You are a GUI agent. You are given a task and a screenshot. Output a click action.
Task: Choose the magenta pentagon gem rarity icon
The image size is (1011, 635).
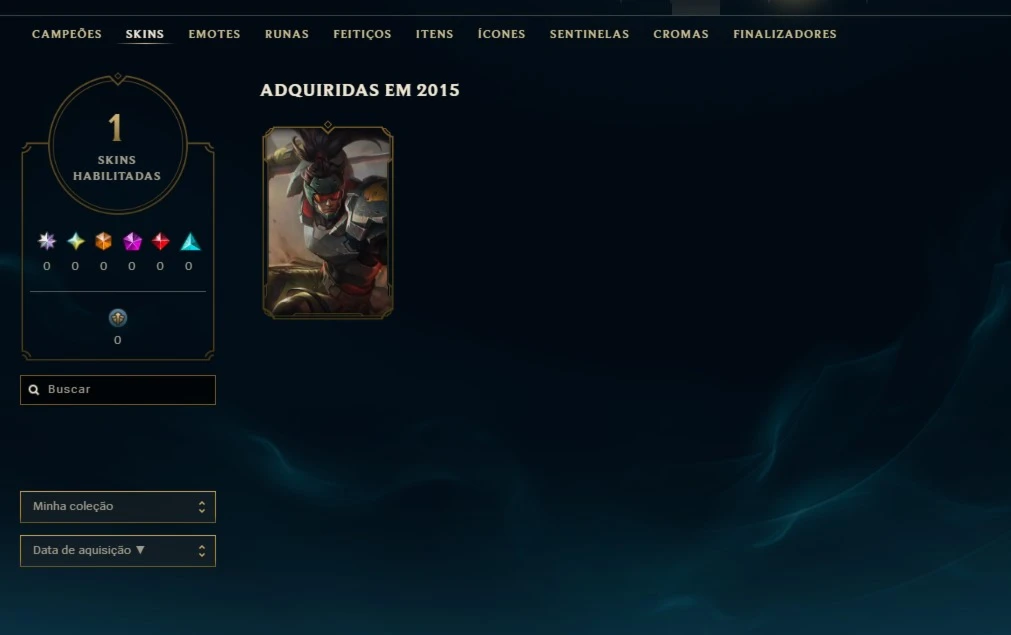(132, 241)
